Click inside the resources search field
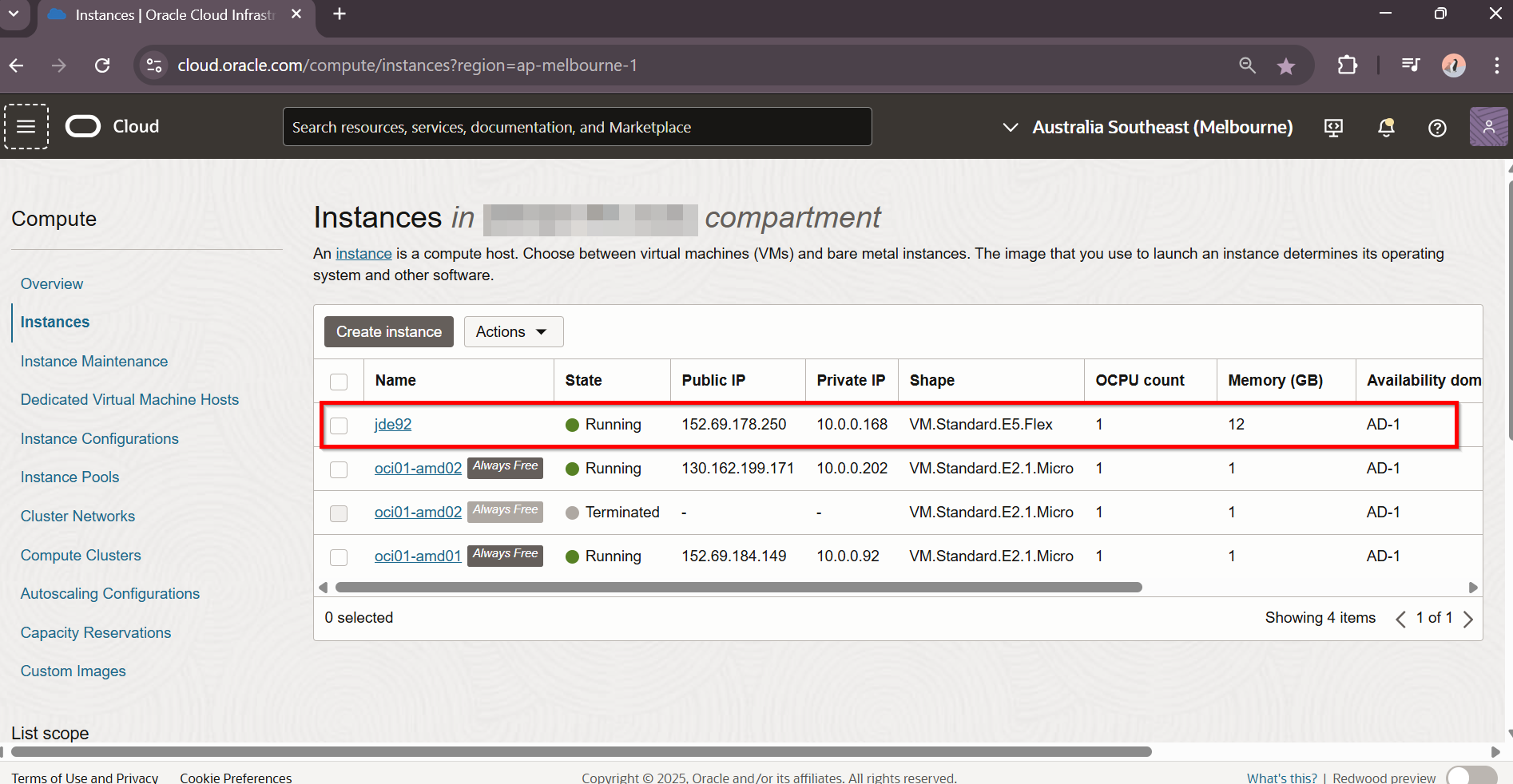The image size is (1513, 784). 577,126
